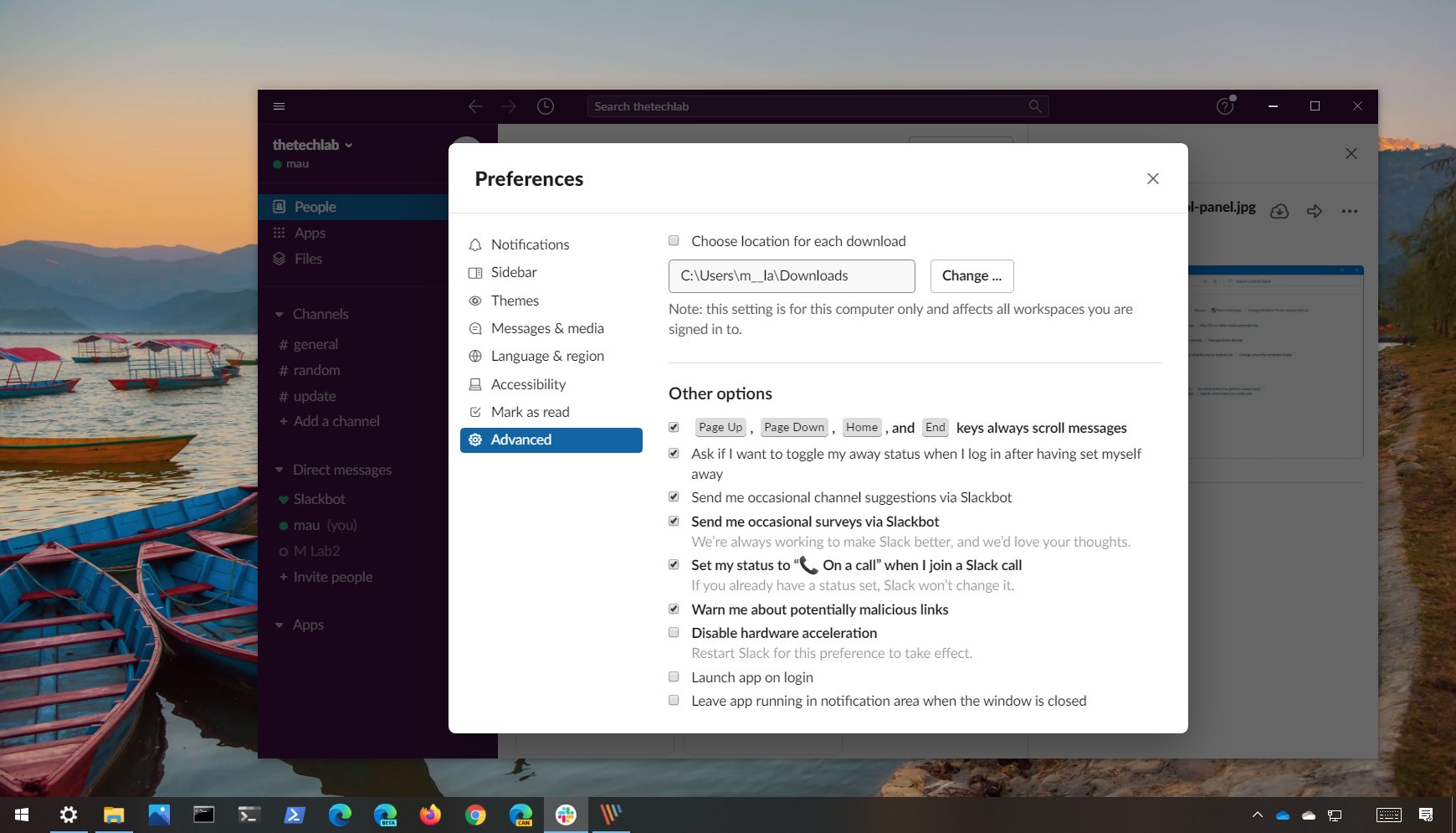Open File Explorer on taskbar

[114, 815]
